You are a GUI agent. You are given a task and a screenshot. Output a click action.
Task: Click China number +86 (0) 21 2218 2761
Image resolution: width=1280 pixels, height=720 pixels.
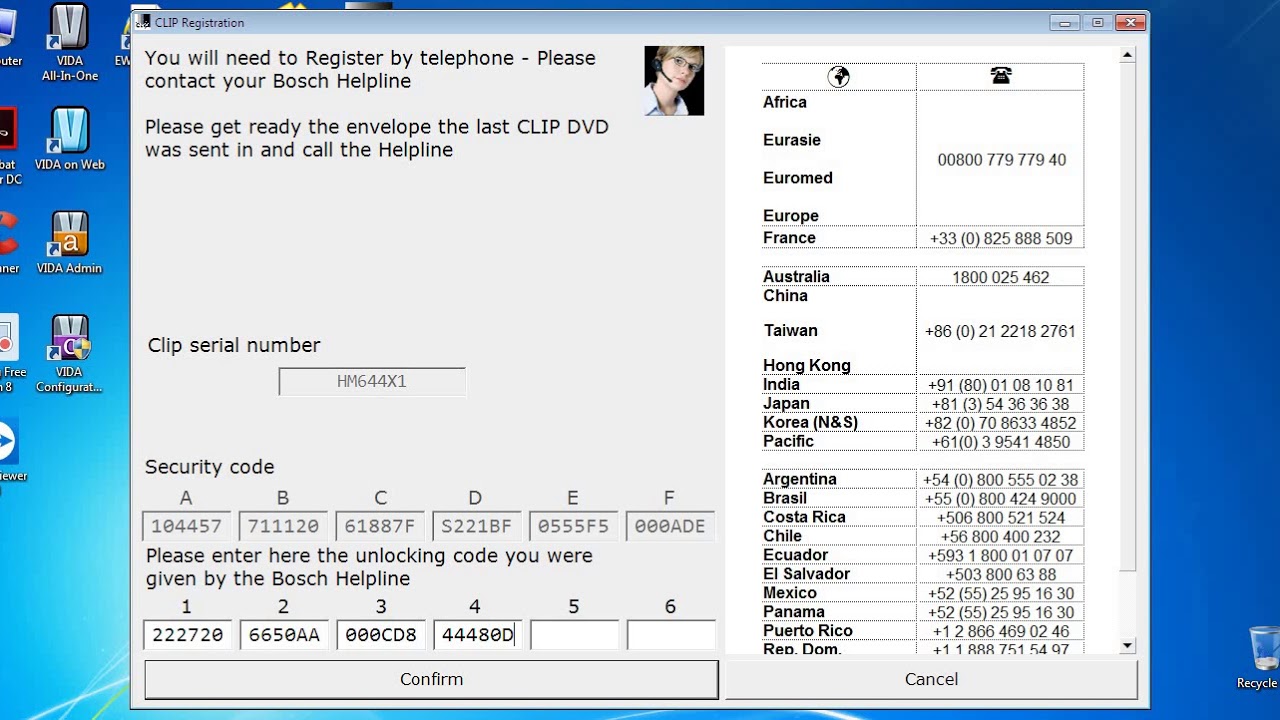[x=1001, y=331]
